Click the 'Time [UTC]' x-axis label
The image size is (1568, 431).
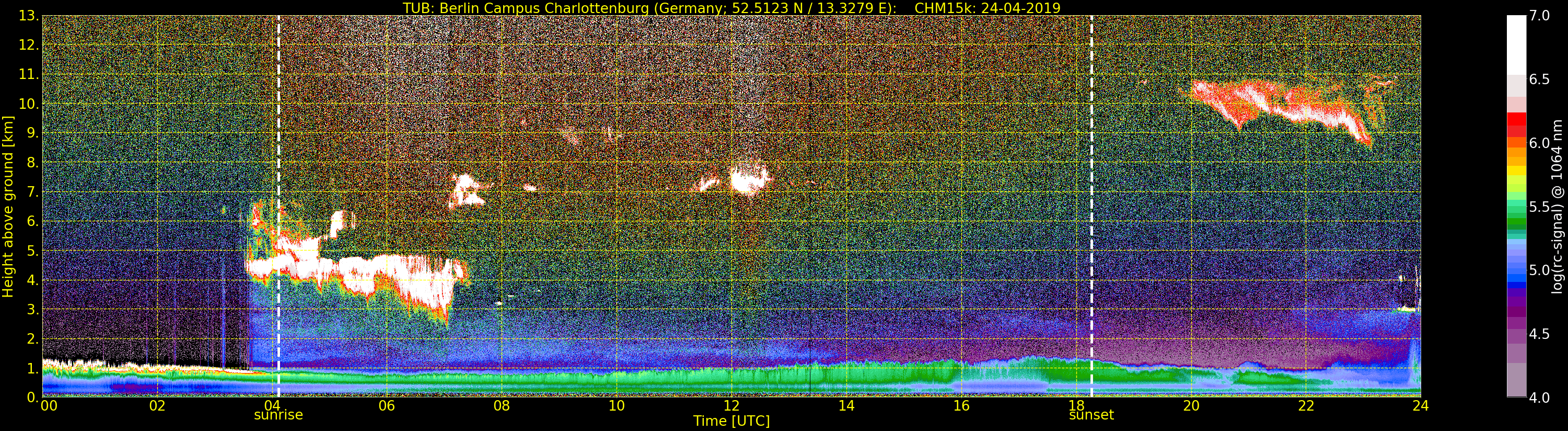731,421
